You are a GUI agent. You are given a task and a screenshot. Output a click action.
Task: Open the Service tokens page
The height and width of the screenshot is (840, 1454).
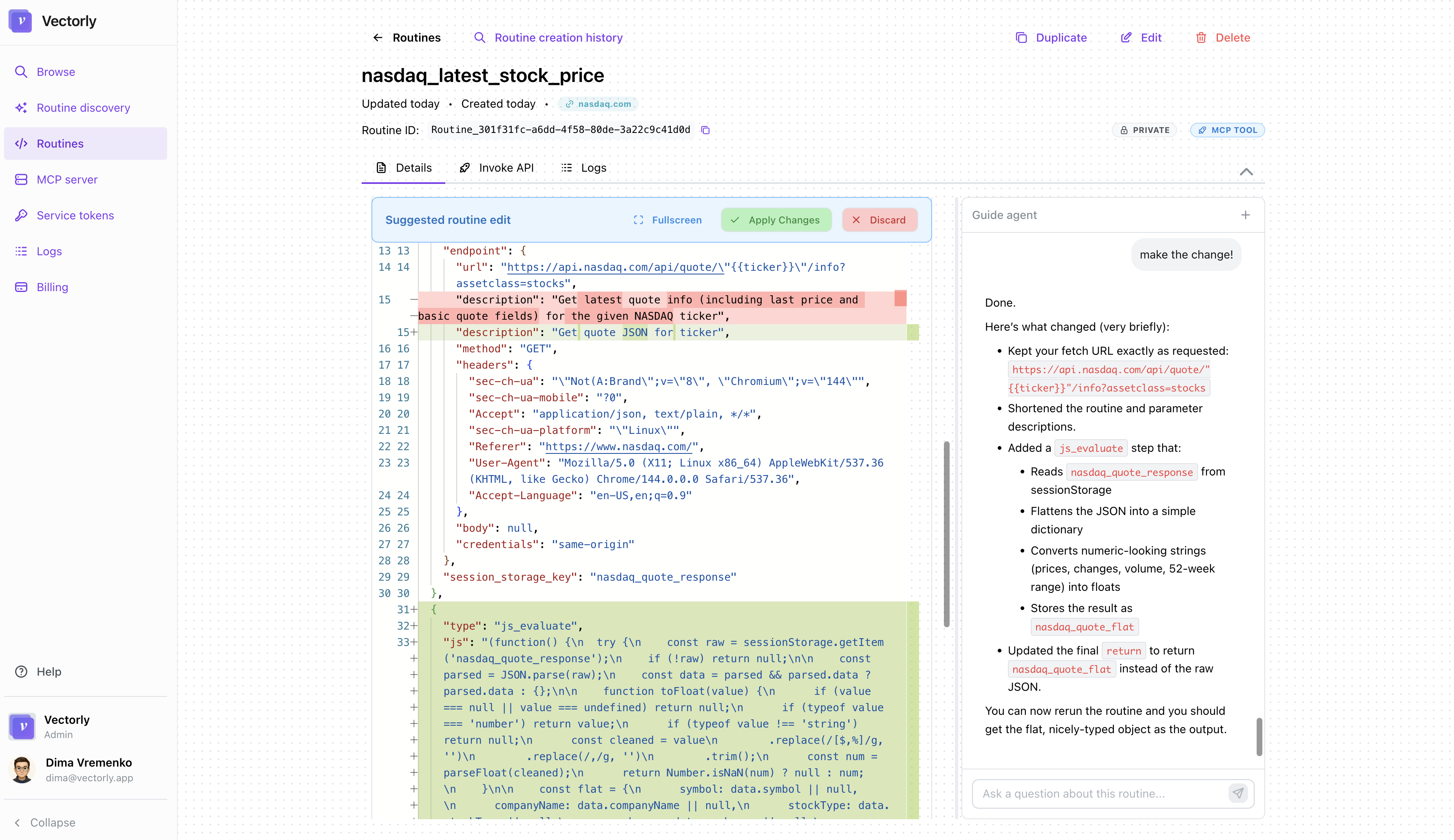coord(75,215)
